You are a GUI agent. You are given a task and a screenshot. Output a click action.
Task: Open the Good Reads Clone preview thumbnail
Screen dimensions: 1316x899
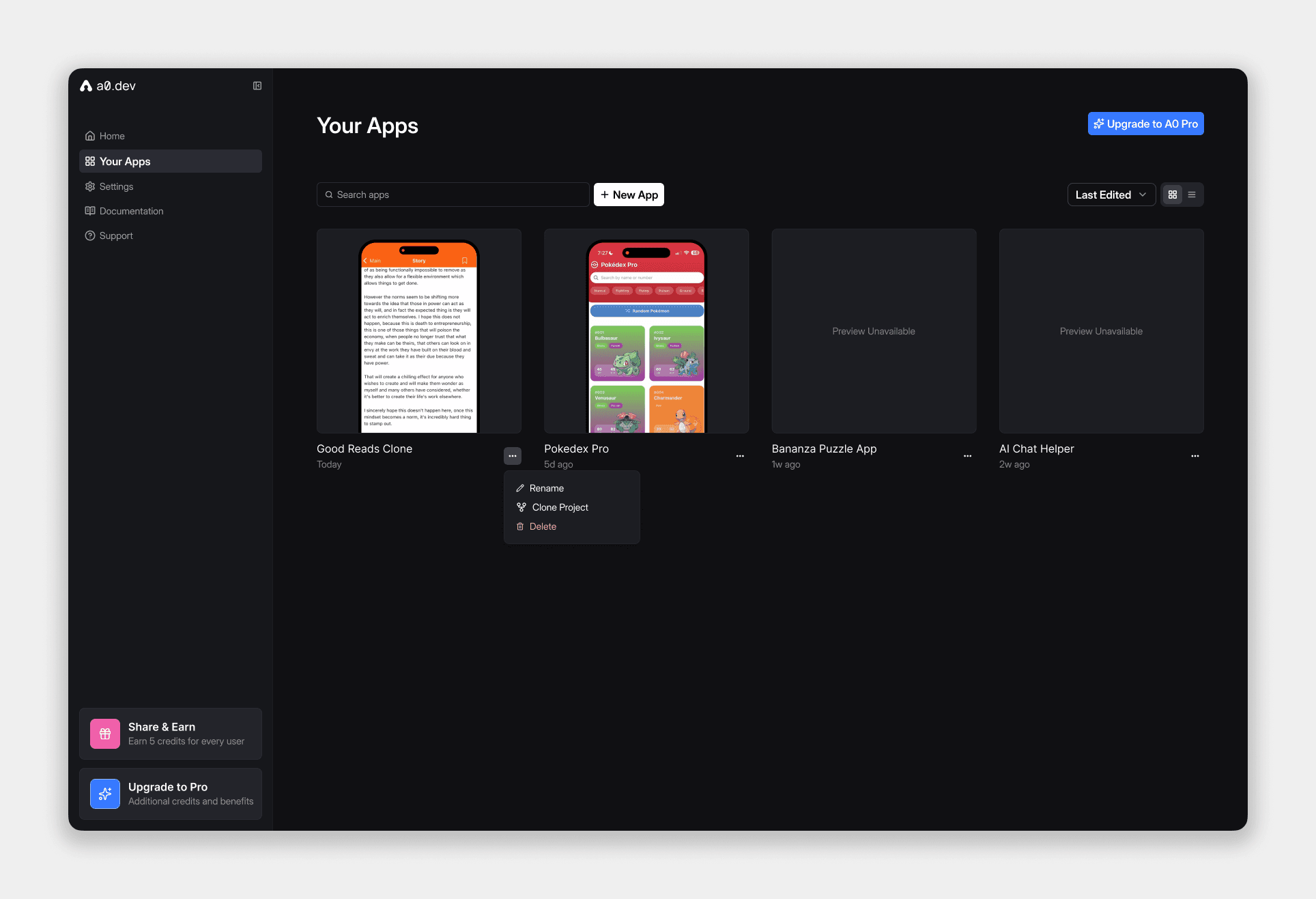(418, 331)
